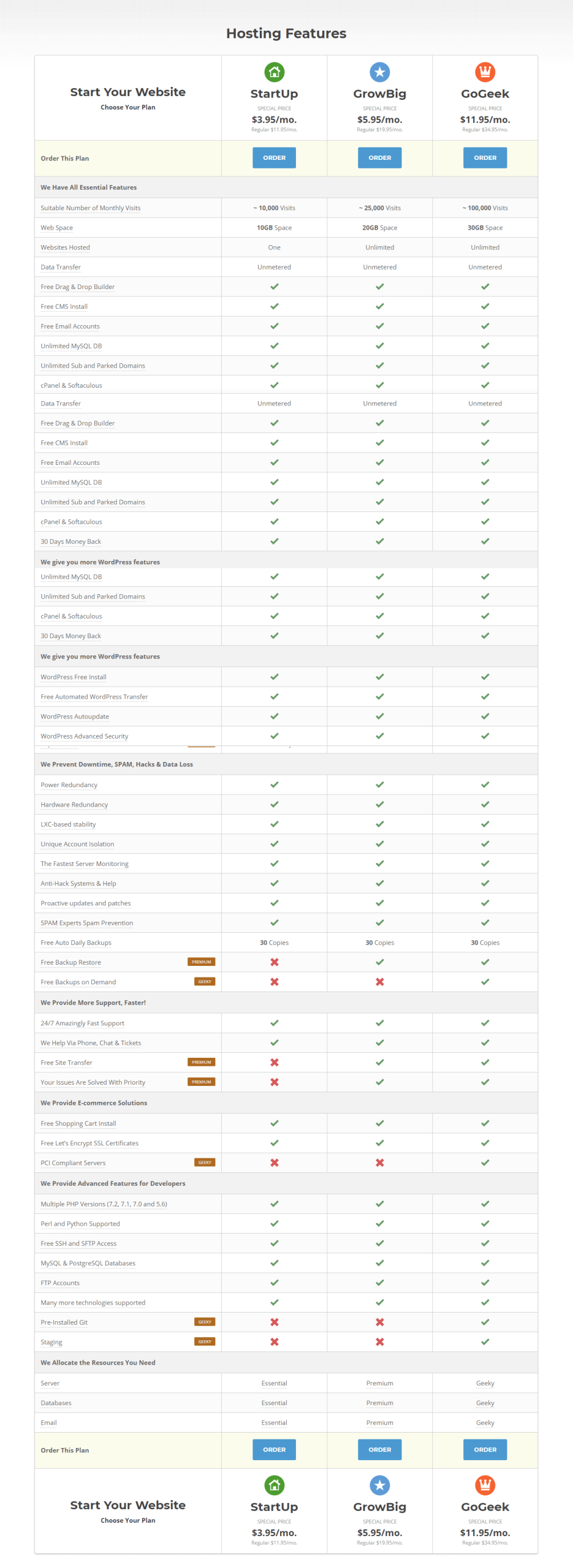The image size is (573, 1568).
Task: Click the blue GrowBig star icon at top
Action: pyautogui.click(x=379, y=72)
